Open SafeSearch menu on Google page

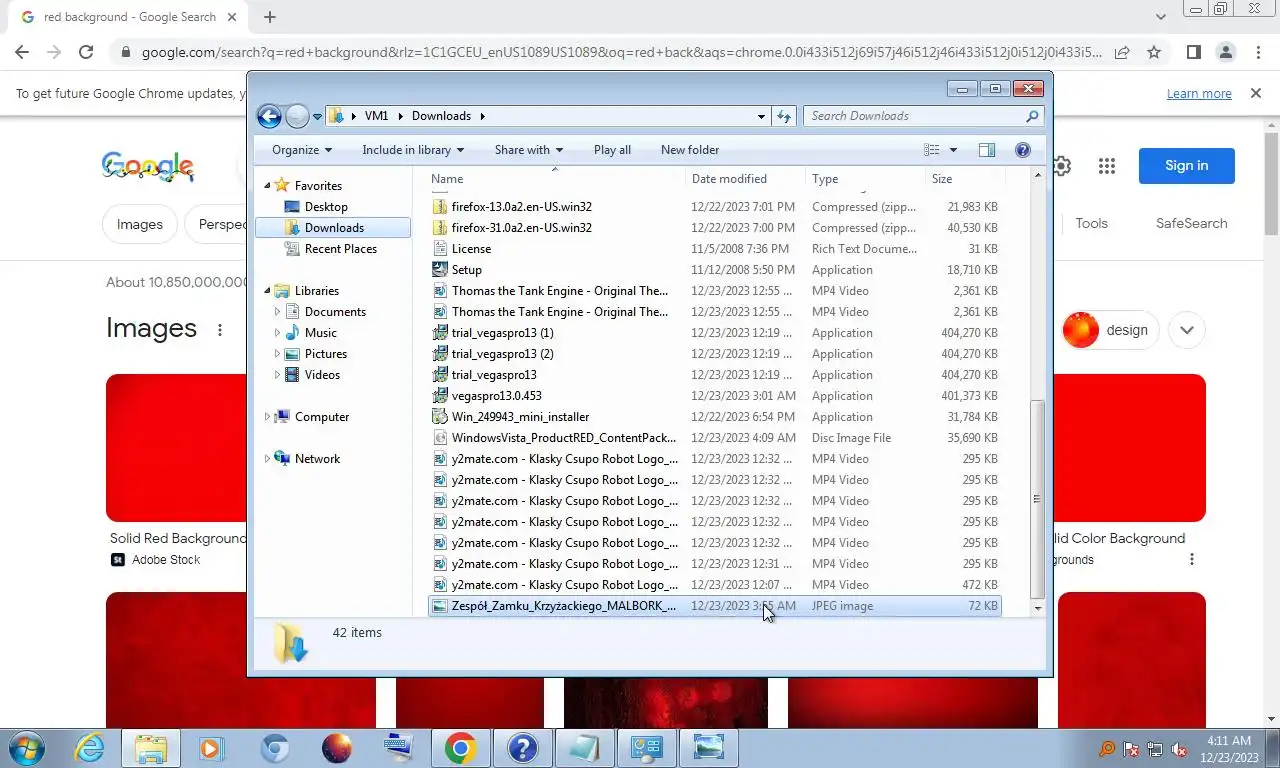[x=1191, y=223]
